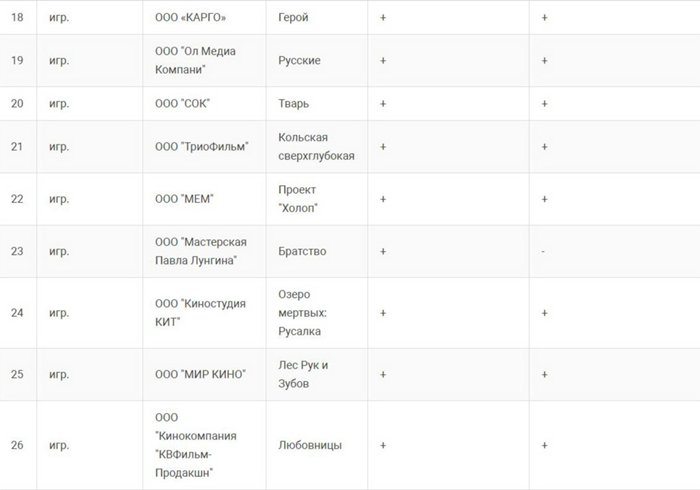The width and height of the screenshot is (700, 490).
Task: Click the title Проект "Холоп"
Action: pyautogui.click(x=298, y=199)
